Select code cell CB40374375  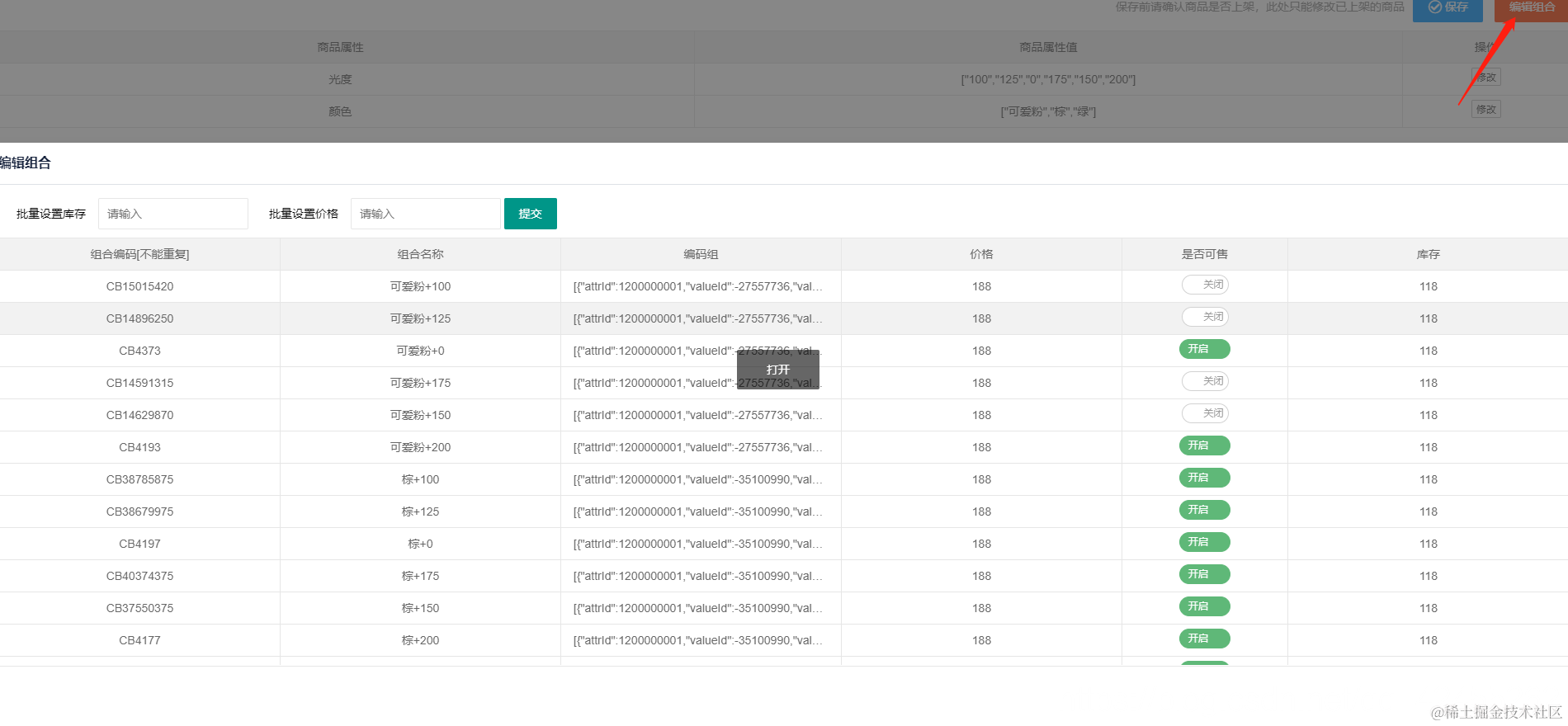click(x=140, y=576)
